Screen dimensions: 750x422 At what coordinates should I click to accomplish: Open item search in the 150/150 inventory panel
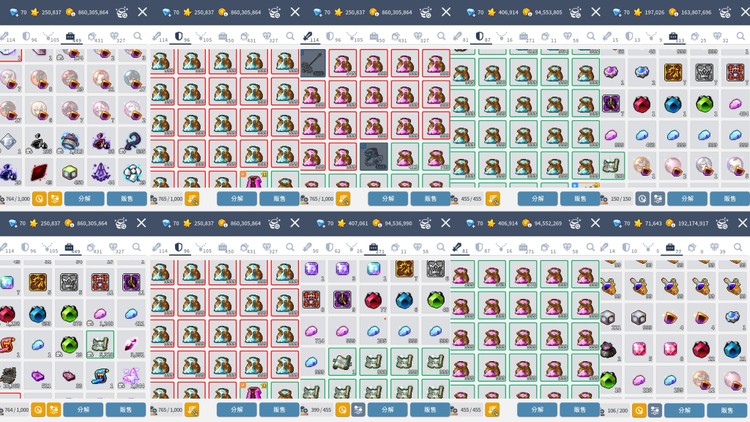pyautogui.click(x=740, y=36)
